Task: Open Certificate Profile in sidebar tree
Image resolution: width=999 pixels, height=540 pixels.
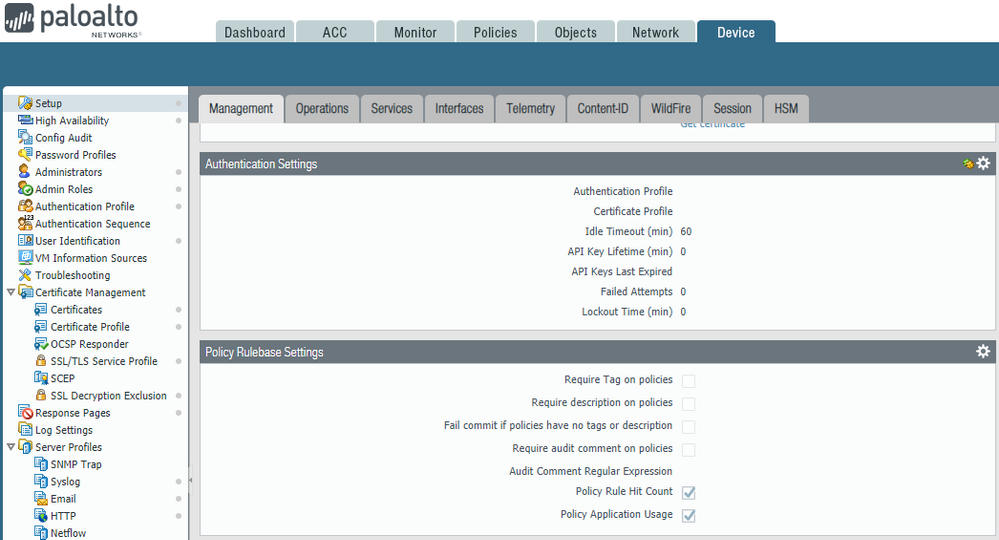Action: pos(90,327)
